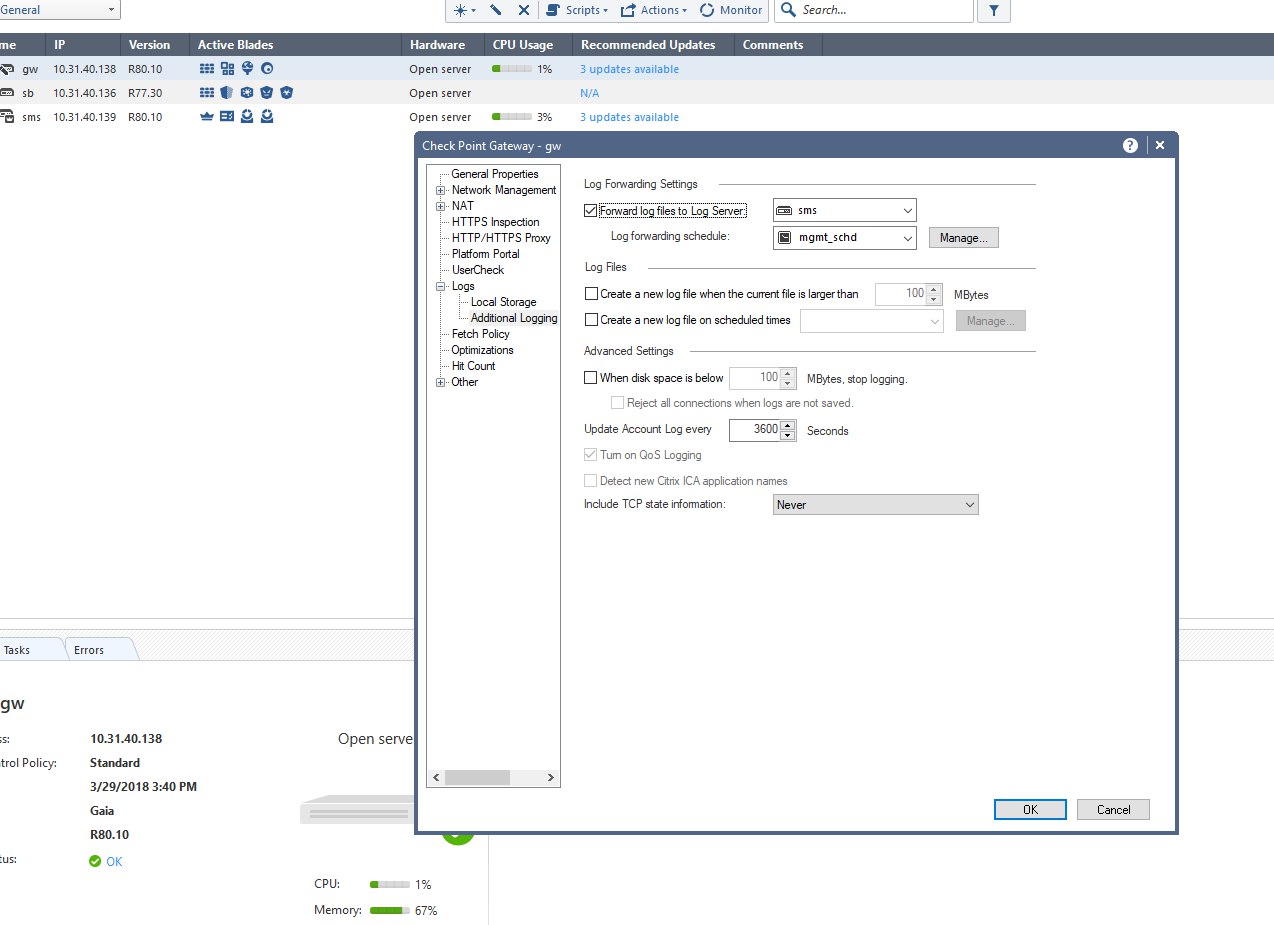Click stepper next to 3600 seconds
This screenshot has width=1274, height=925.
tap(788, 430)
